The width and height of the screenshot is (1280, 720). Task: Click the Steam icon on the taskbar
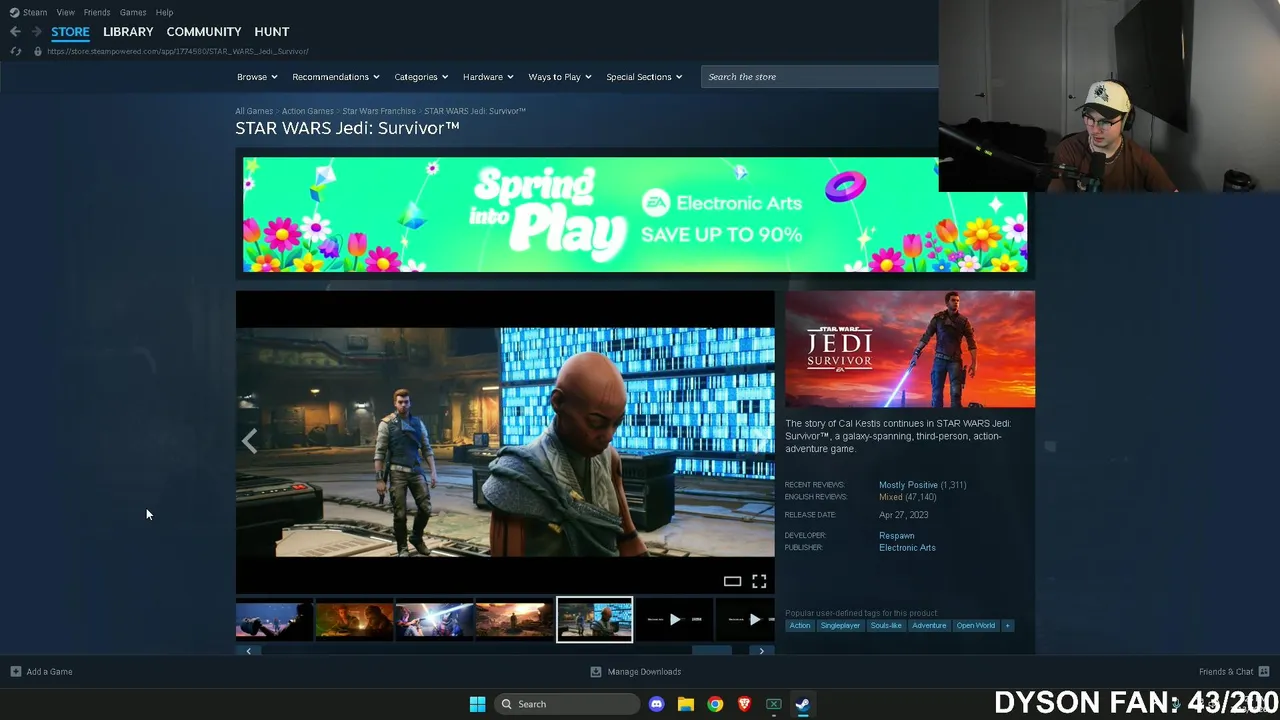802,704
